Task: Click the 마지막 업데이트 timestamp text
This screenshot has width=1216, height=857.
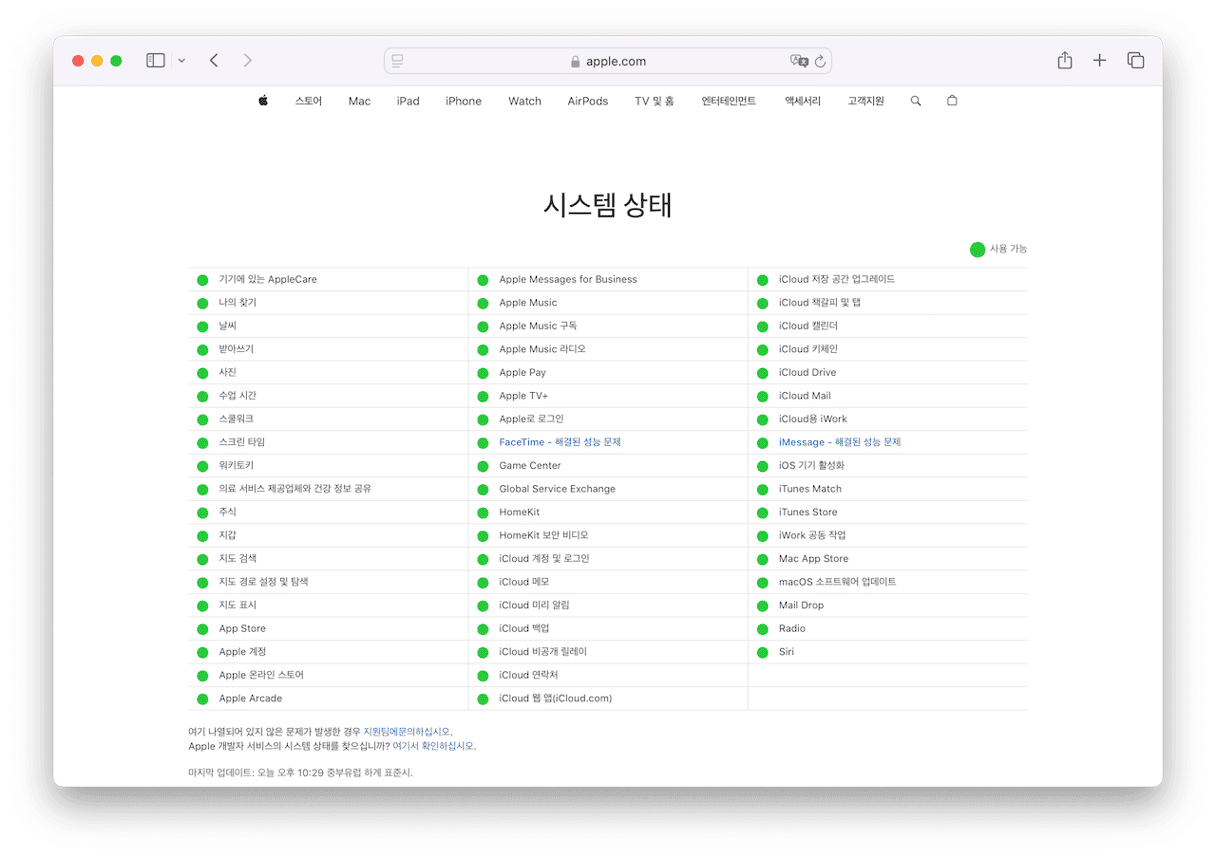Action: [300, 773]
